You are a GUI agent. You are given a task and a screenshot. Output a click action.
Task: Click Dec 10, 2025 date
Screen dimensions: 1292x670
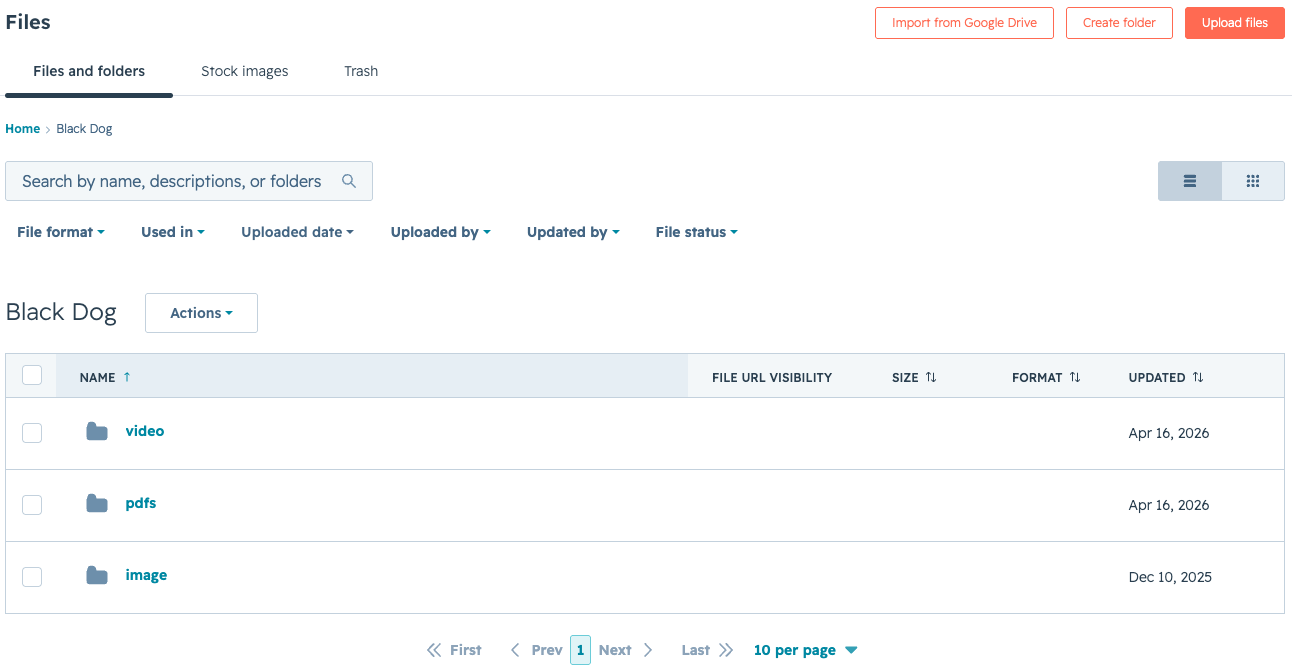tap(1170, 577)
